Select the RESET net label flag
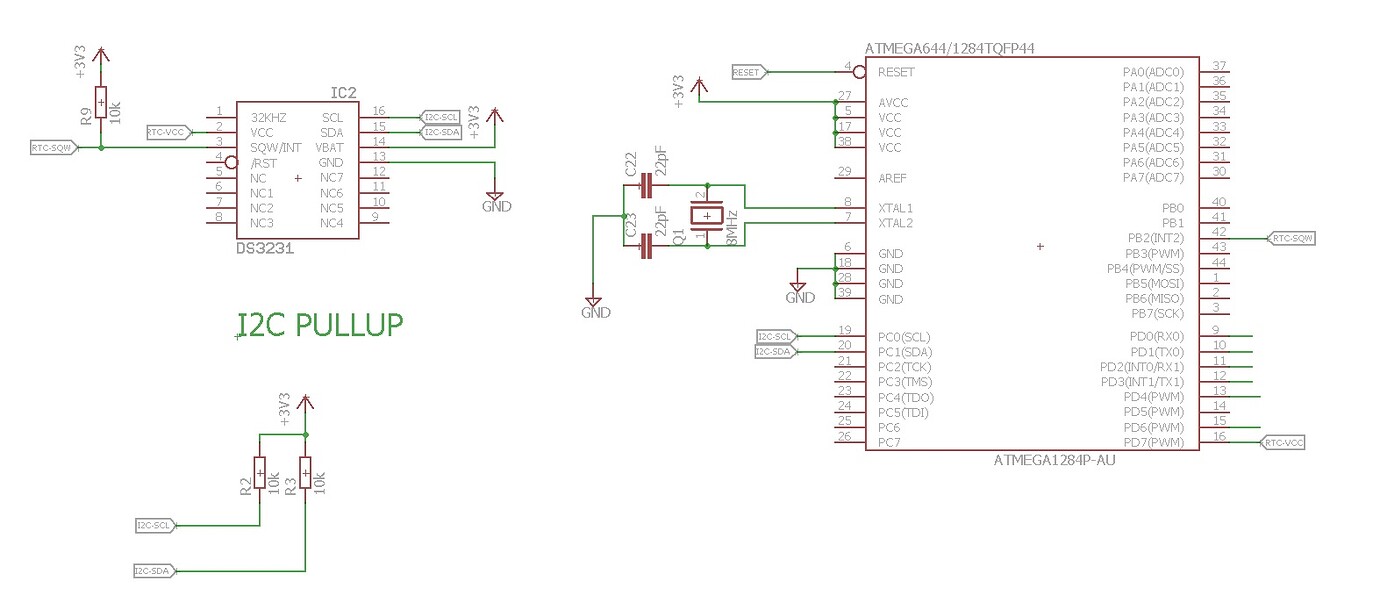Viewport: 1380px width, 616px height. pos(746,72)
